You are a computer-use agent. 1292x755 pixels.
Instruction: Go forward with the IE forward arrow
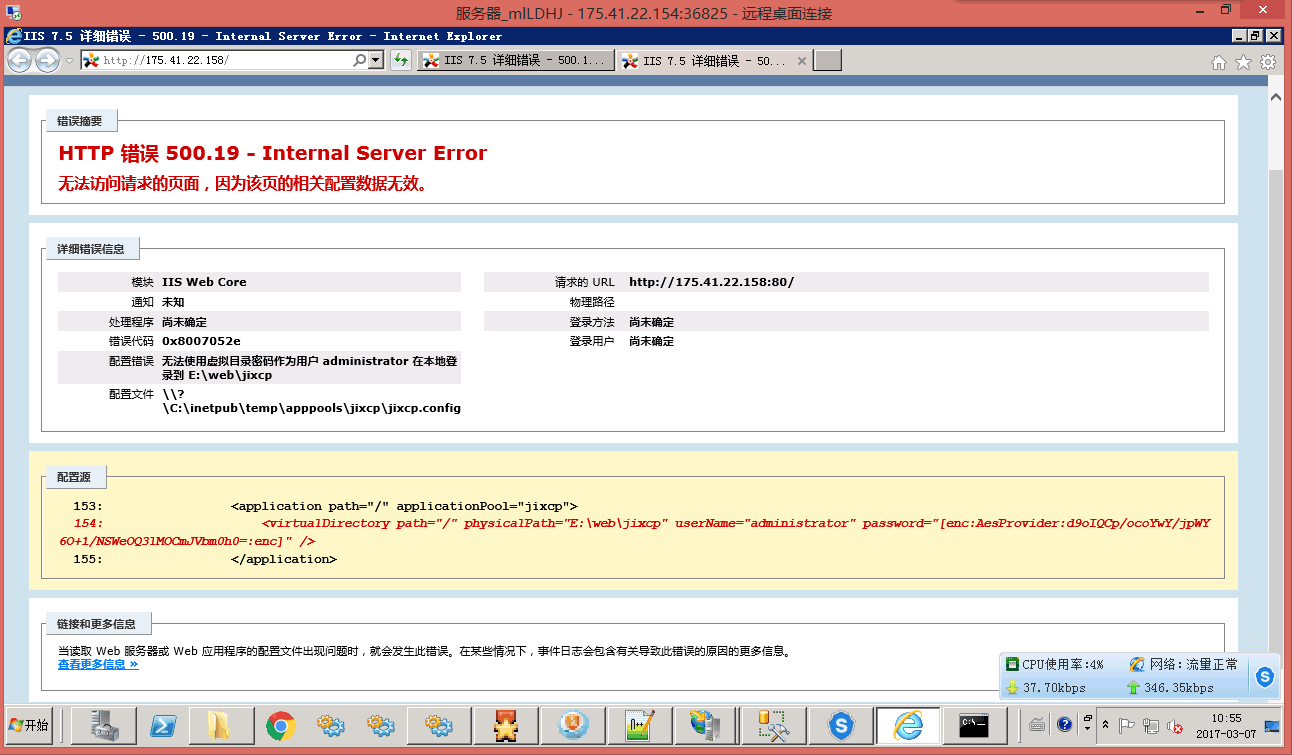tap(47, 61)
